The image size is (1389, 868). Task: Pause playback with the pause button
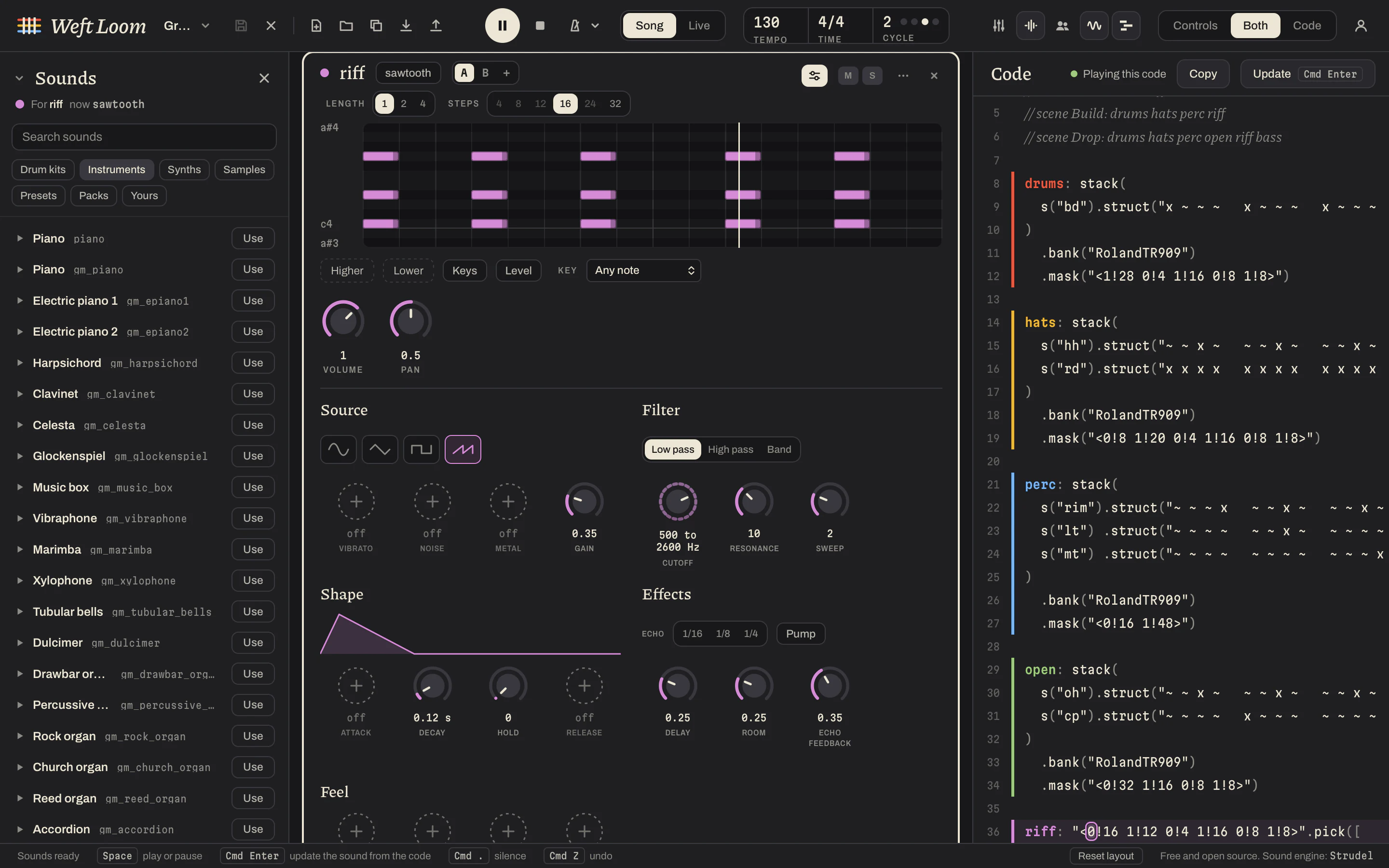point(502,25)
